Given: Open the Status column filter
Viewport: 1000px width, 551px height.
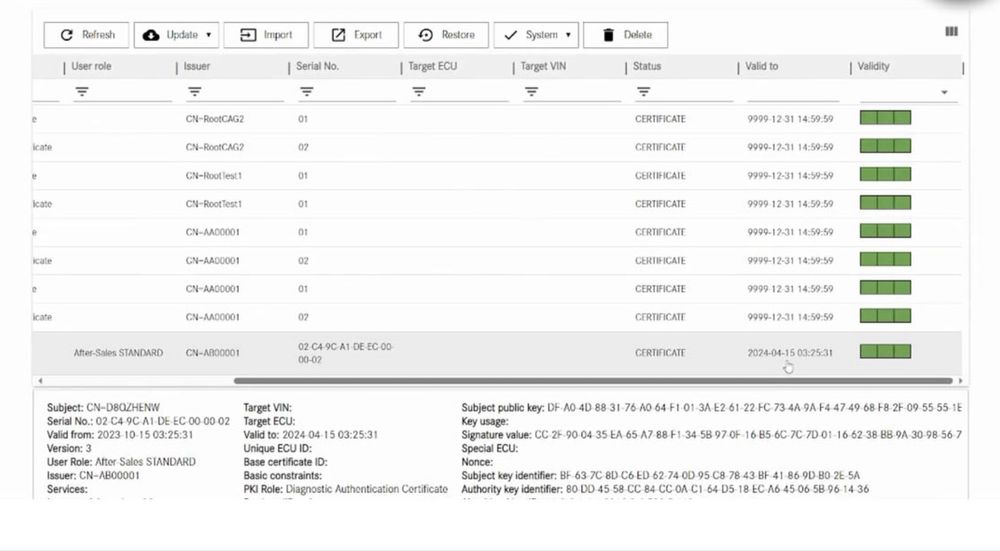Looking at the screenshot, I should pos(643,92).
